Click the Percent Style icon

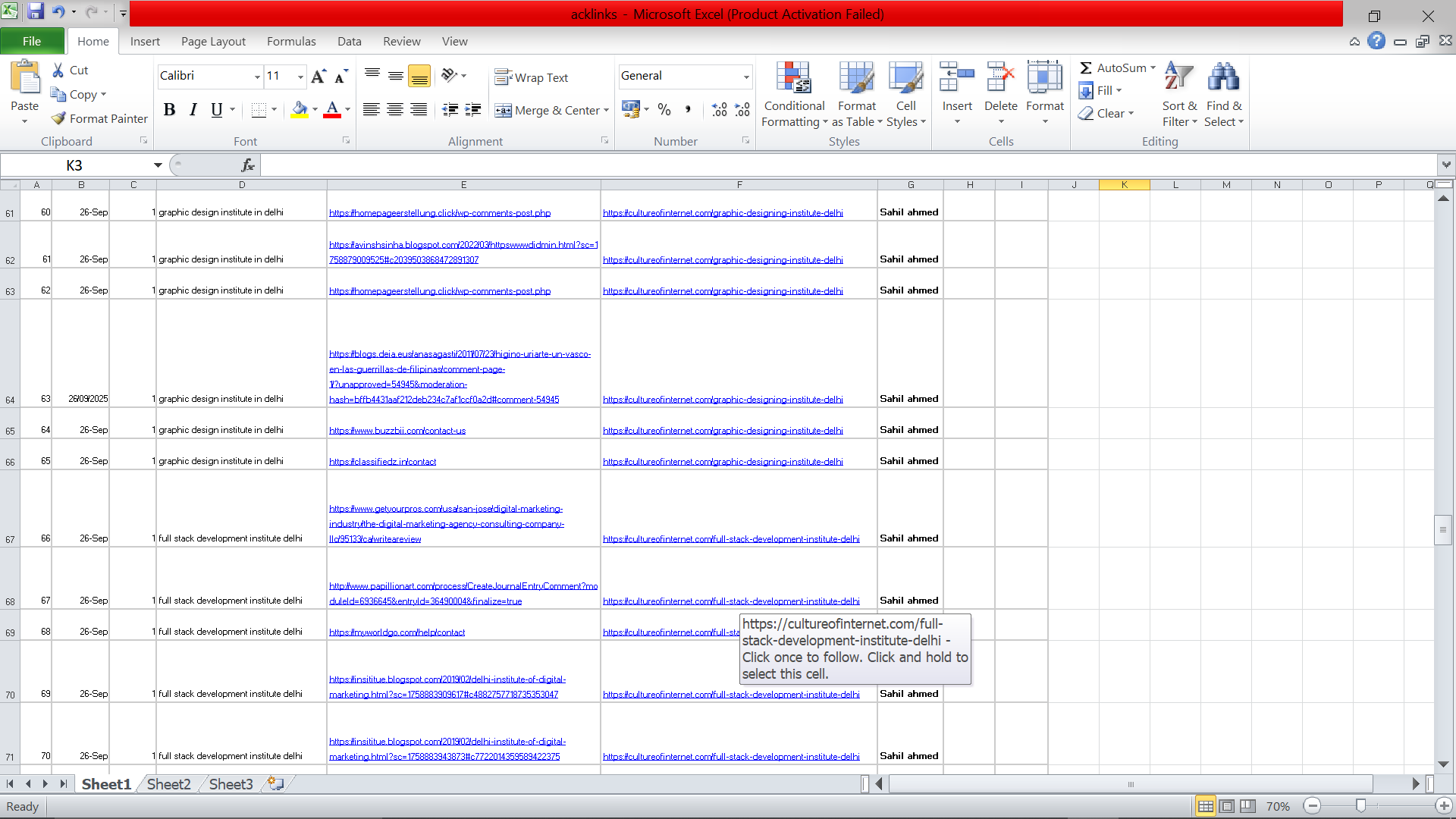(x=664, y=110)
